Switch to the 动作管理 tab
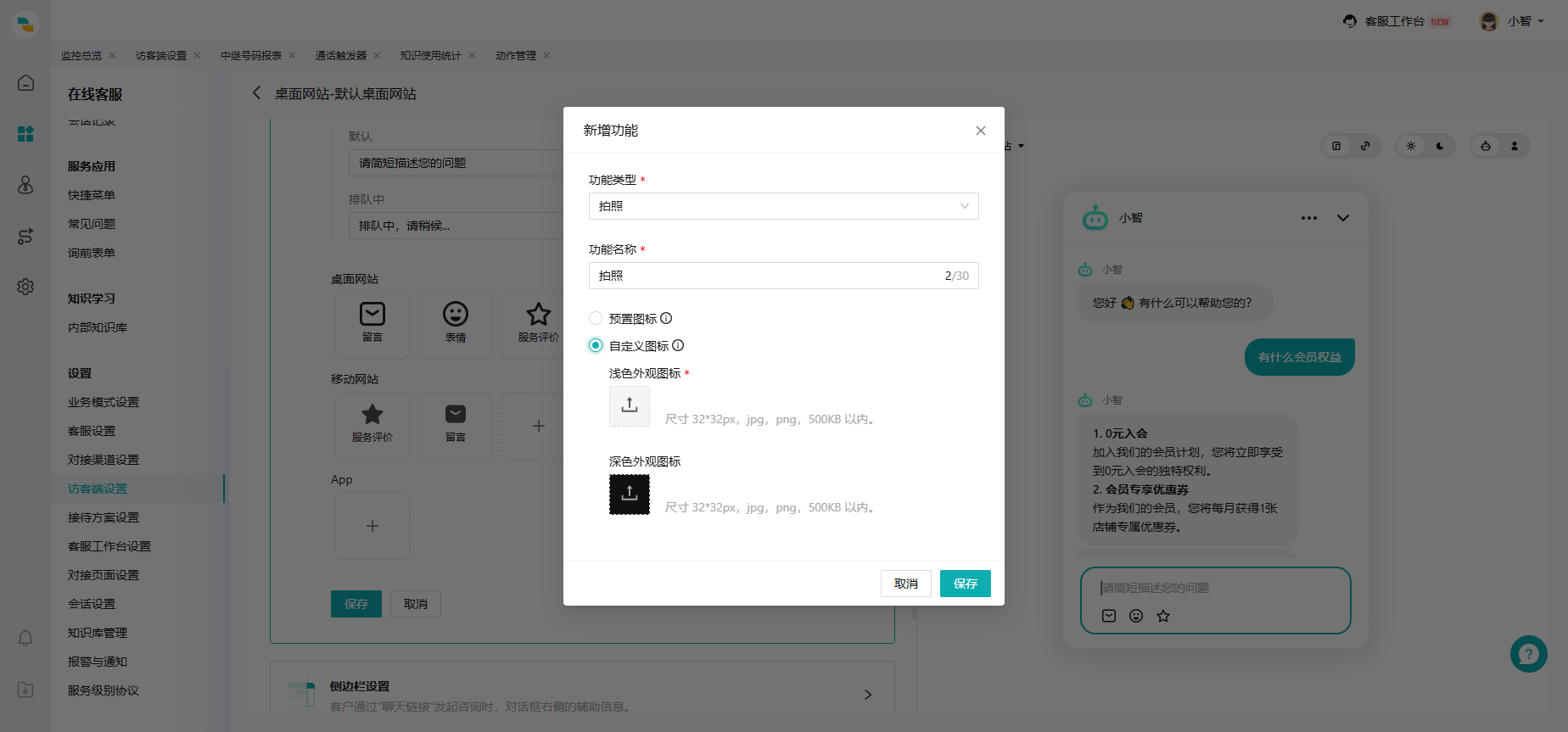 tap(516, 55)
